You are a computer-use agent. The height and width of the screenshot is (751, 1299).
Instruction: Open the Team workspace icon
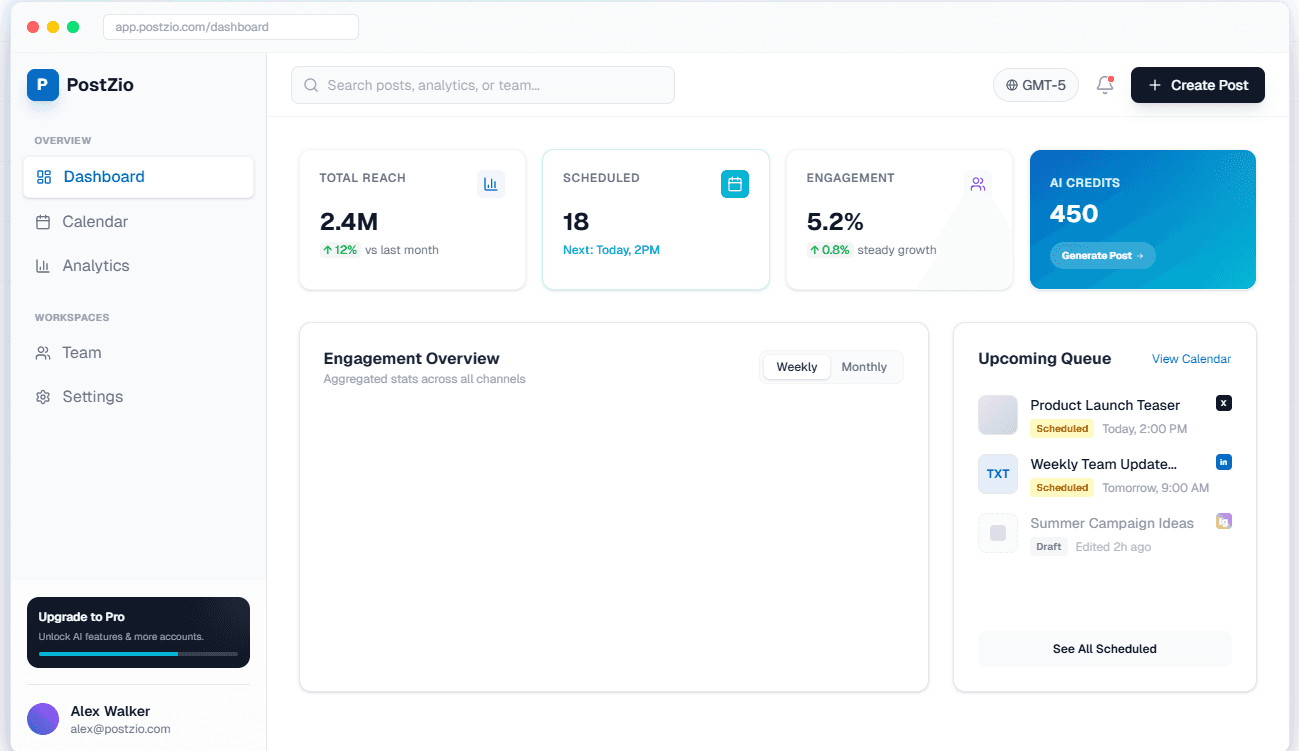pyautogui.click(x=43, y=352)
